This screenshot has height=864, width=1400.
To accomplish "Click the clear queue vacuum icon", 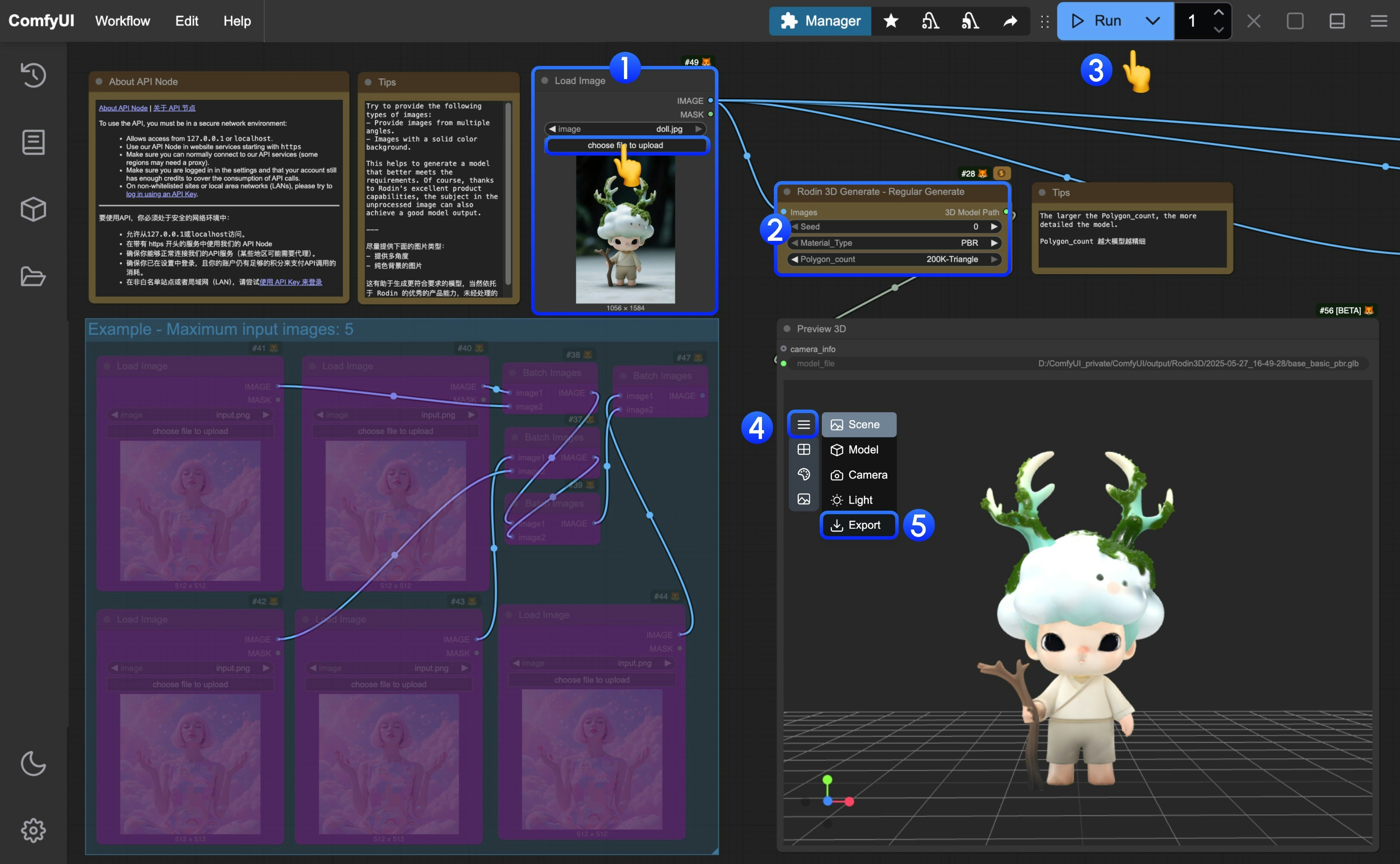I will [970, 21].
